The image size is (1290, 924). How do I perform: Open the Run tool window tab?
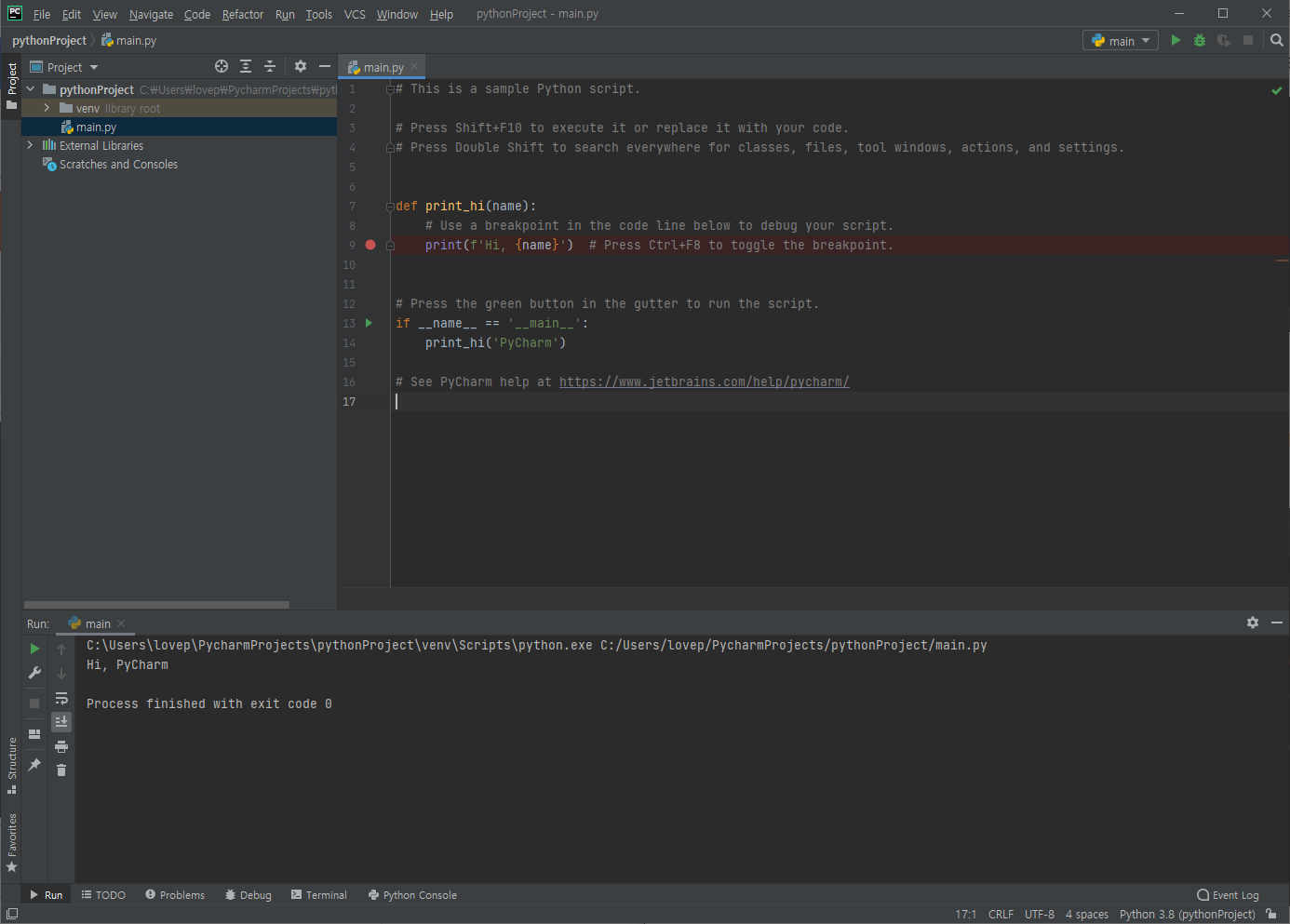point(47,894)
